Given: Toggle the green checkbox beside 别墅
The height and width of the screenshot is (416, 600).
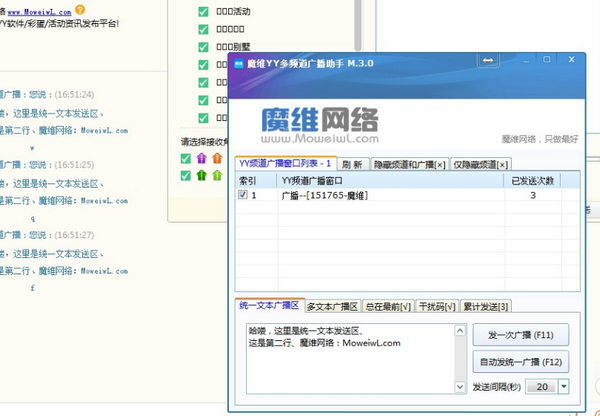Looking at the screenshot, I should pyautogui.click(x=203, y=48).
